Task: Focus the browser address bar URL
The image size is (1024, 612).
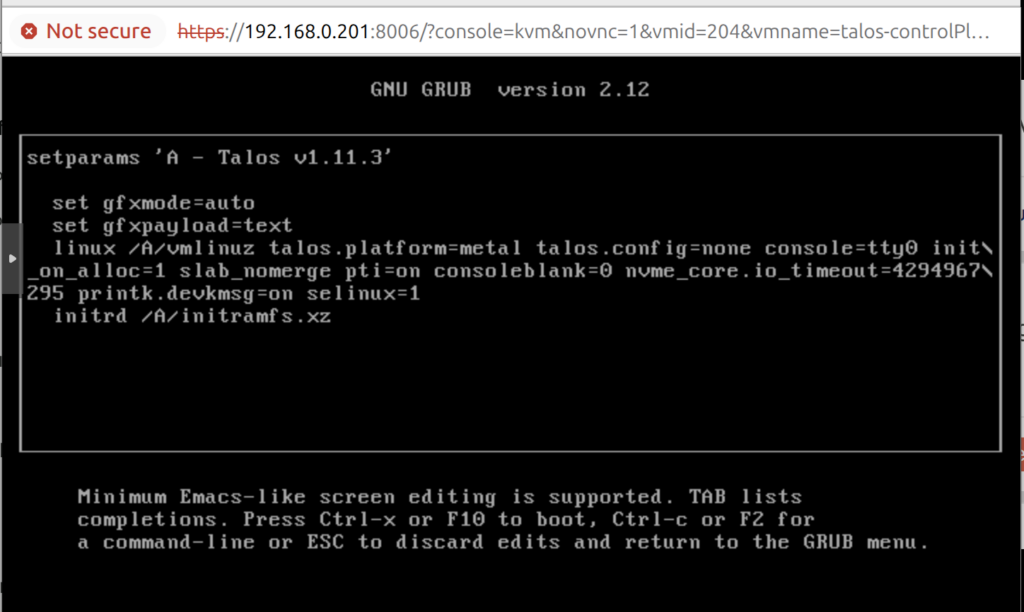Action: coord(600,31)
